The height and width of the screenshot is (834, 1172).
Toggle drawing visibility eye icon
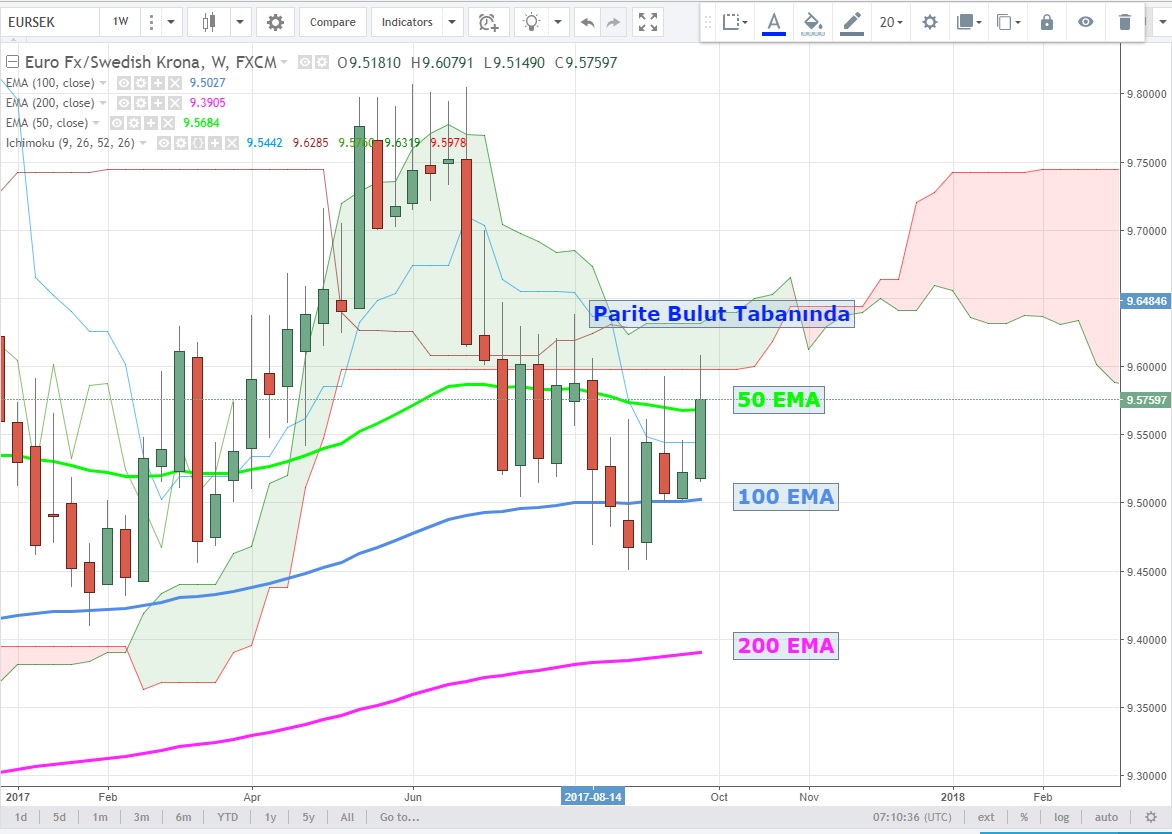coord(1086,22)
